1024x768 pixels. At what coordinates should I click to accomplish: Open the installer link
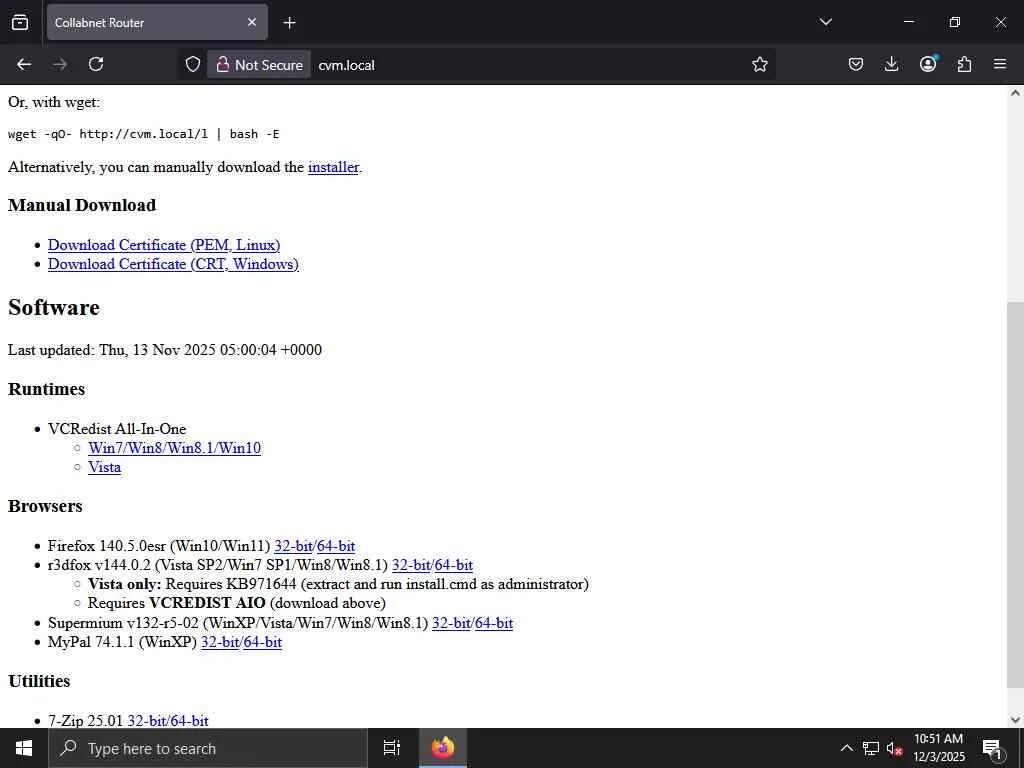click(333, 167)
